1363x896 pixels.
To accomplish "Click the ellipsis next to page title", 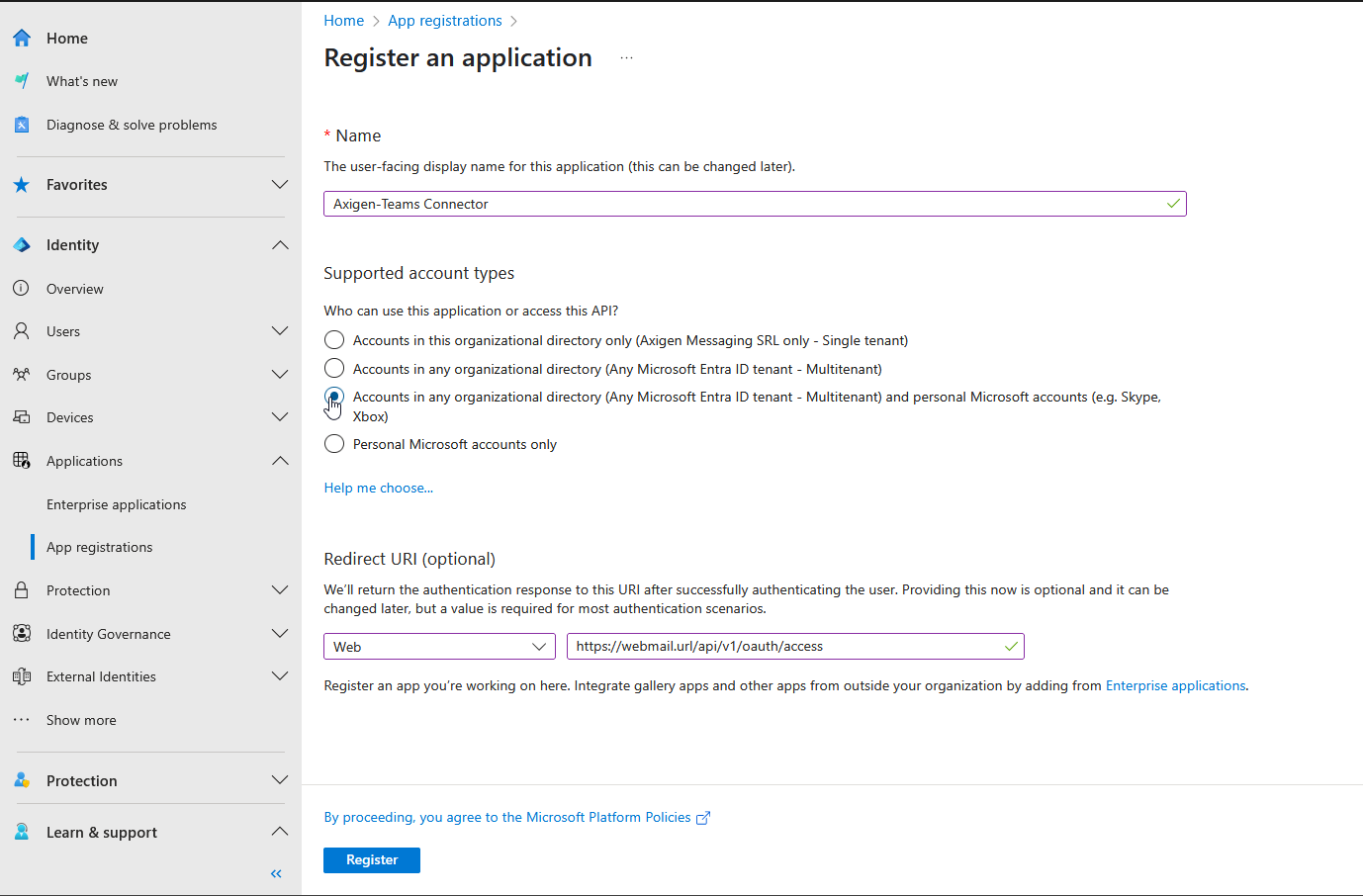I will (626, 58).
